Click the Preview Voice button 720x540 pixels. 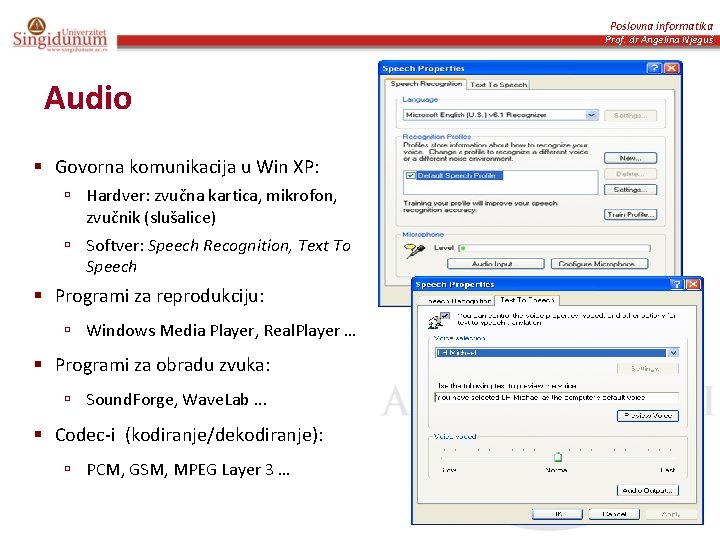coord(647,416)
